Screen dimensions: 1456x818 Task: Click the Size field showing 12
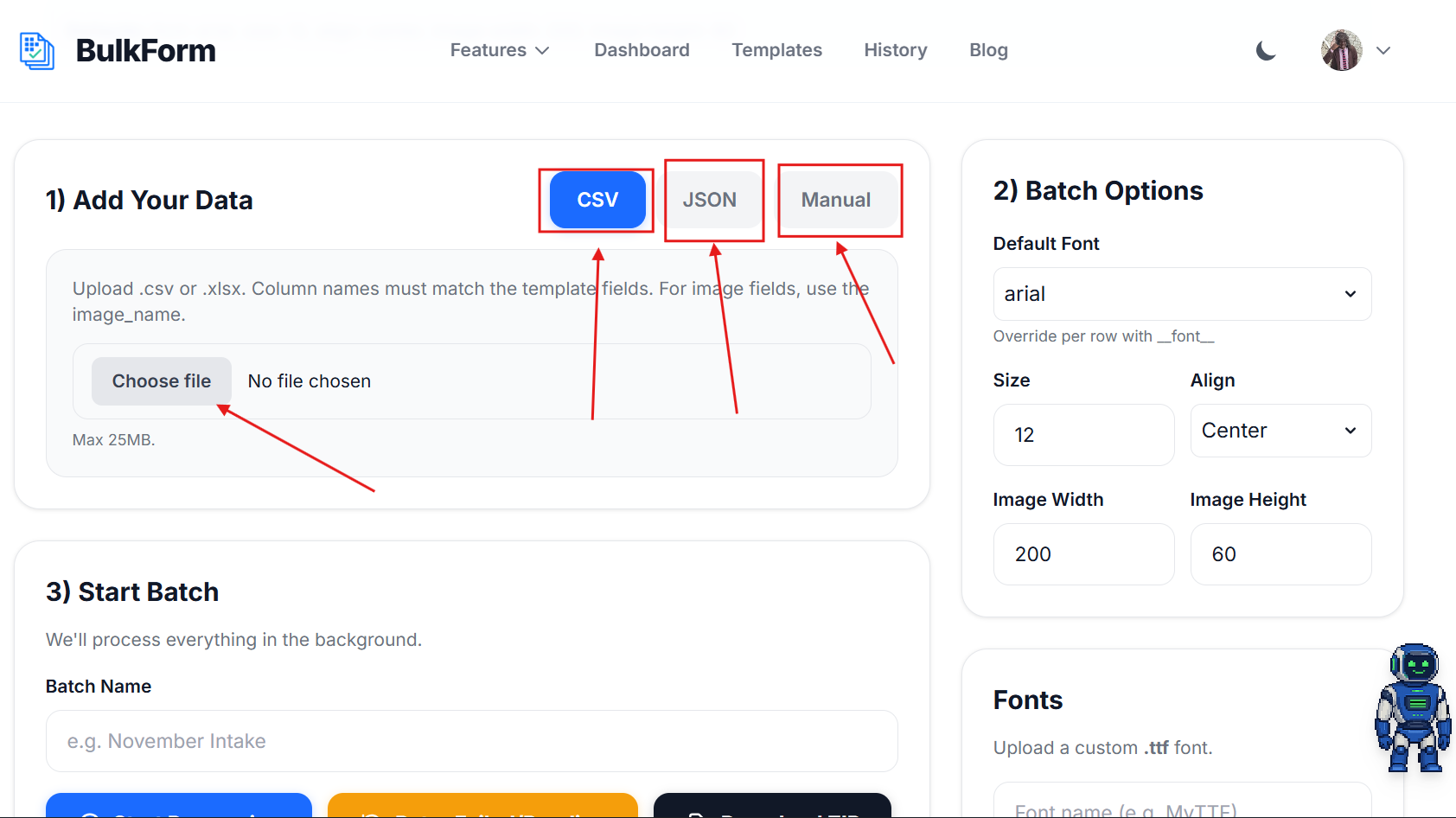click(1083, 435)
